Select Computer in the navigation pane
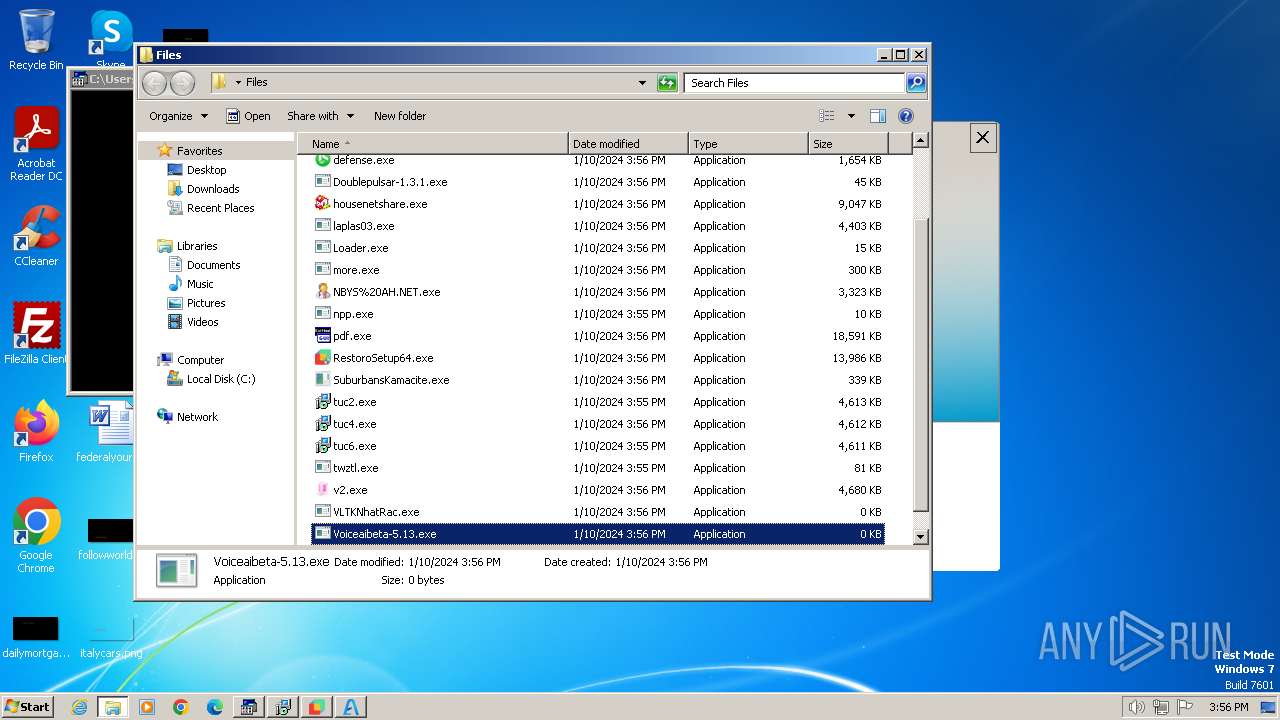Image resolution: width=1280 pixels, height=720 pixels. [200, 360]
